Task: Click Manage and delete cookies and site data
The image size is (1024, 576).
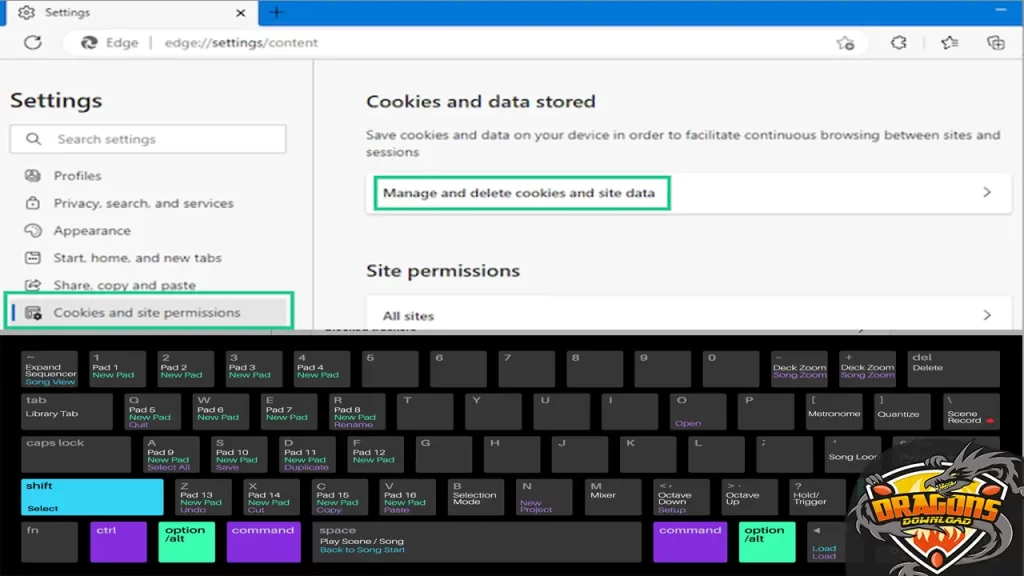Action: pyautogui.click(x=519, y=193)
